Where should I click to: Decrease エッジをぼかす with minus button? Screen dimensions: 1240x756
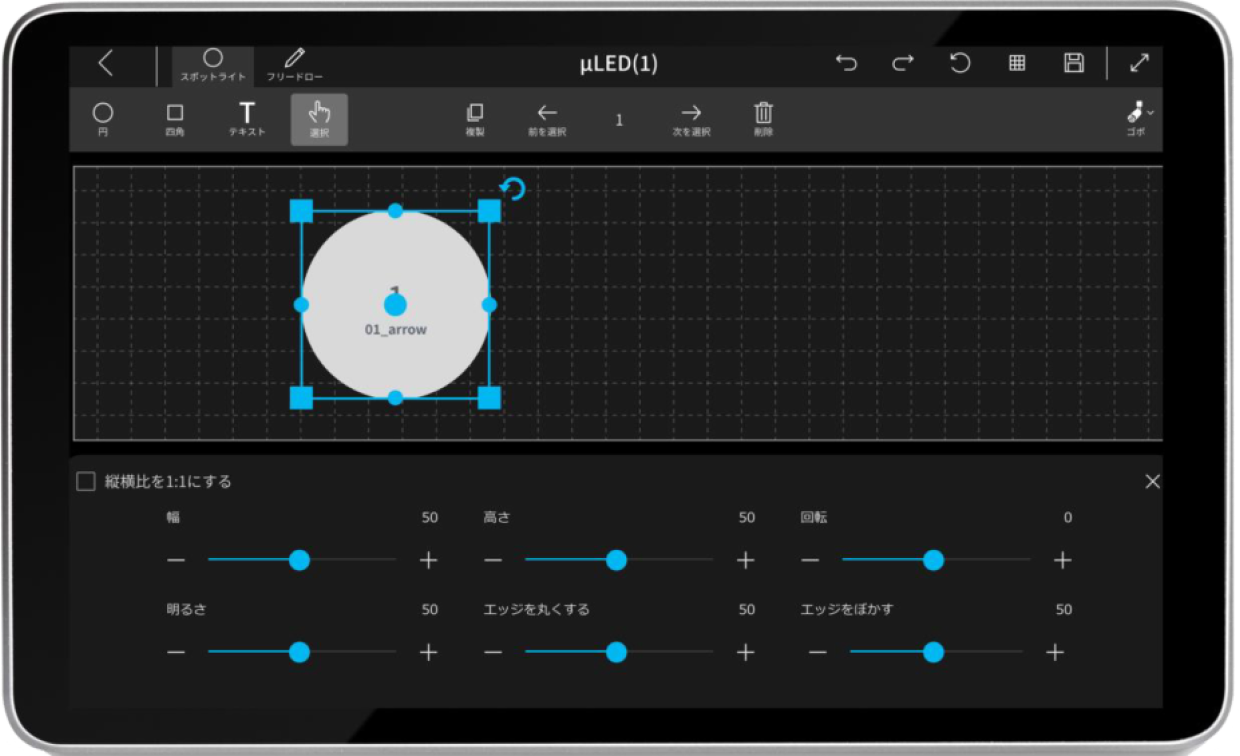click(817, 652)
